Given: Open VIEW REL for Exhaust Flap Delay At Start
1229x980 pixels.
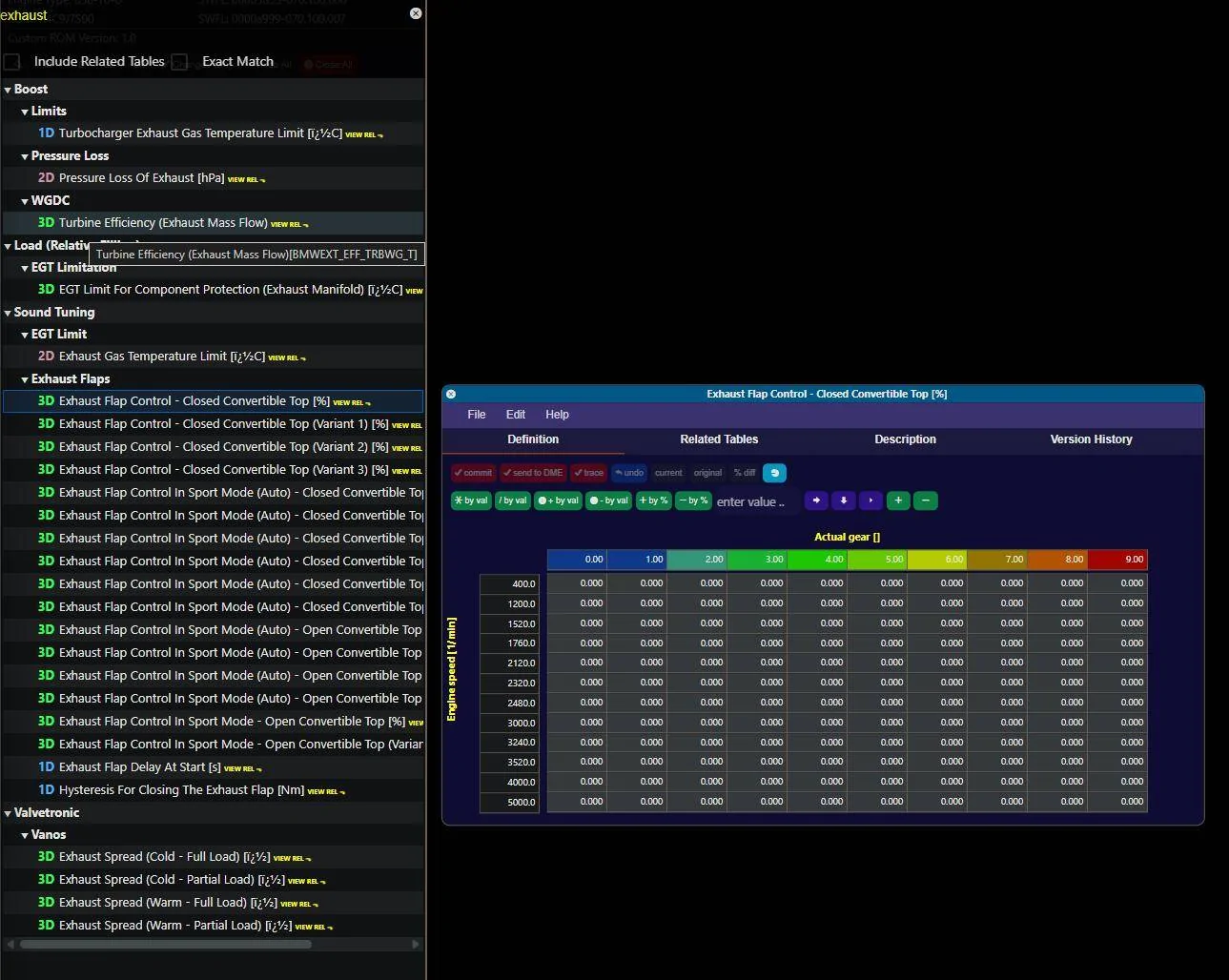Looking at the screenshot, I should pyautogui.click(x=242, y=768).
